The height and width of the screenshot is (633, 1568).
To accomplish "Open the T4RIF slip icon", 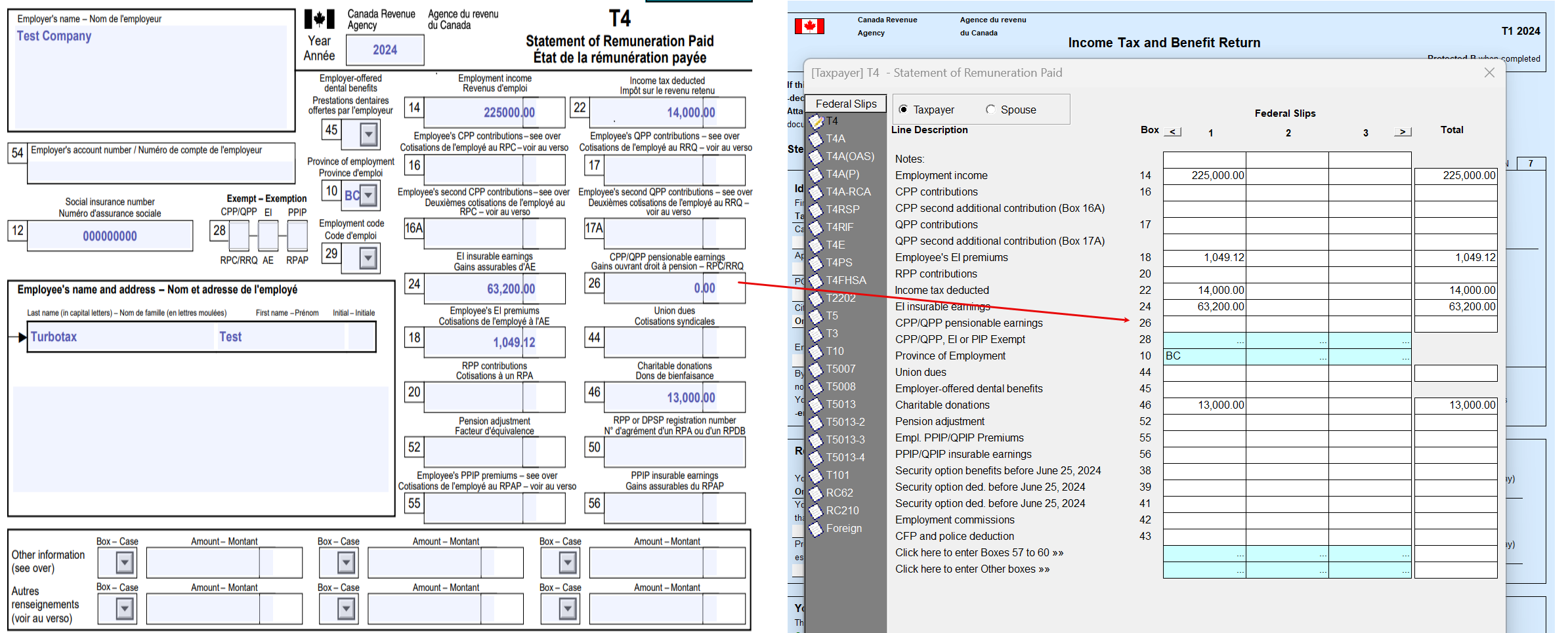I will tap(816, 228).
